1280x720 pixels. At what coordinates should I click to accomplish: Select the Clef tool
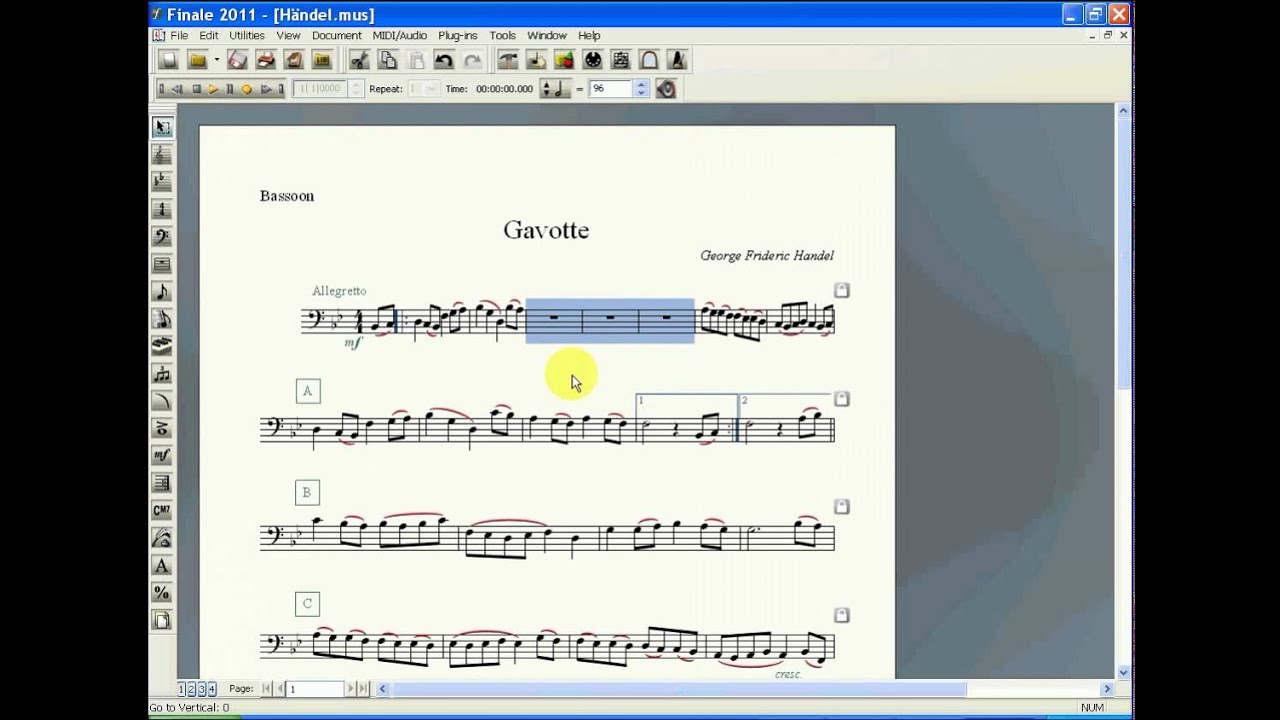(162, 237)
